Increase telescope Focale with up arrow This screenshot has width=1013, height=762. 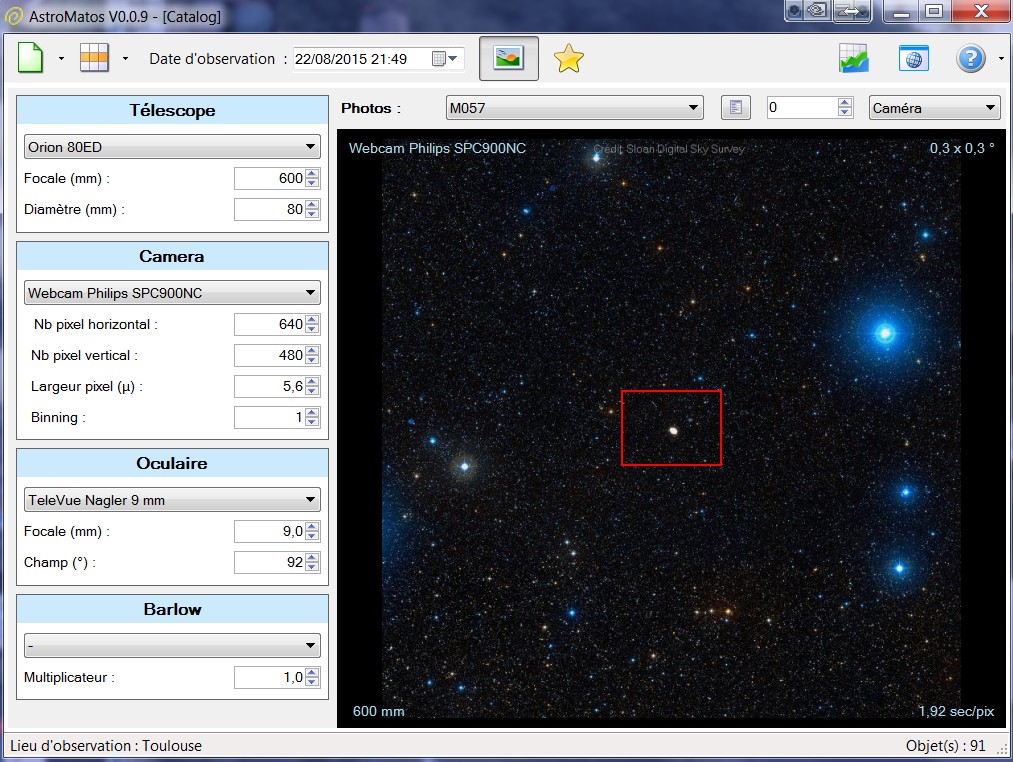[312, 173]
